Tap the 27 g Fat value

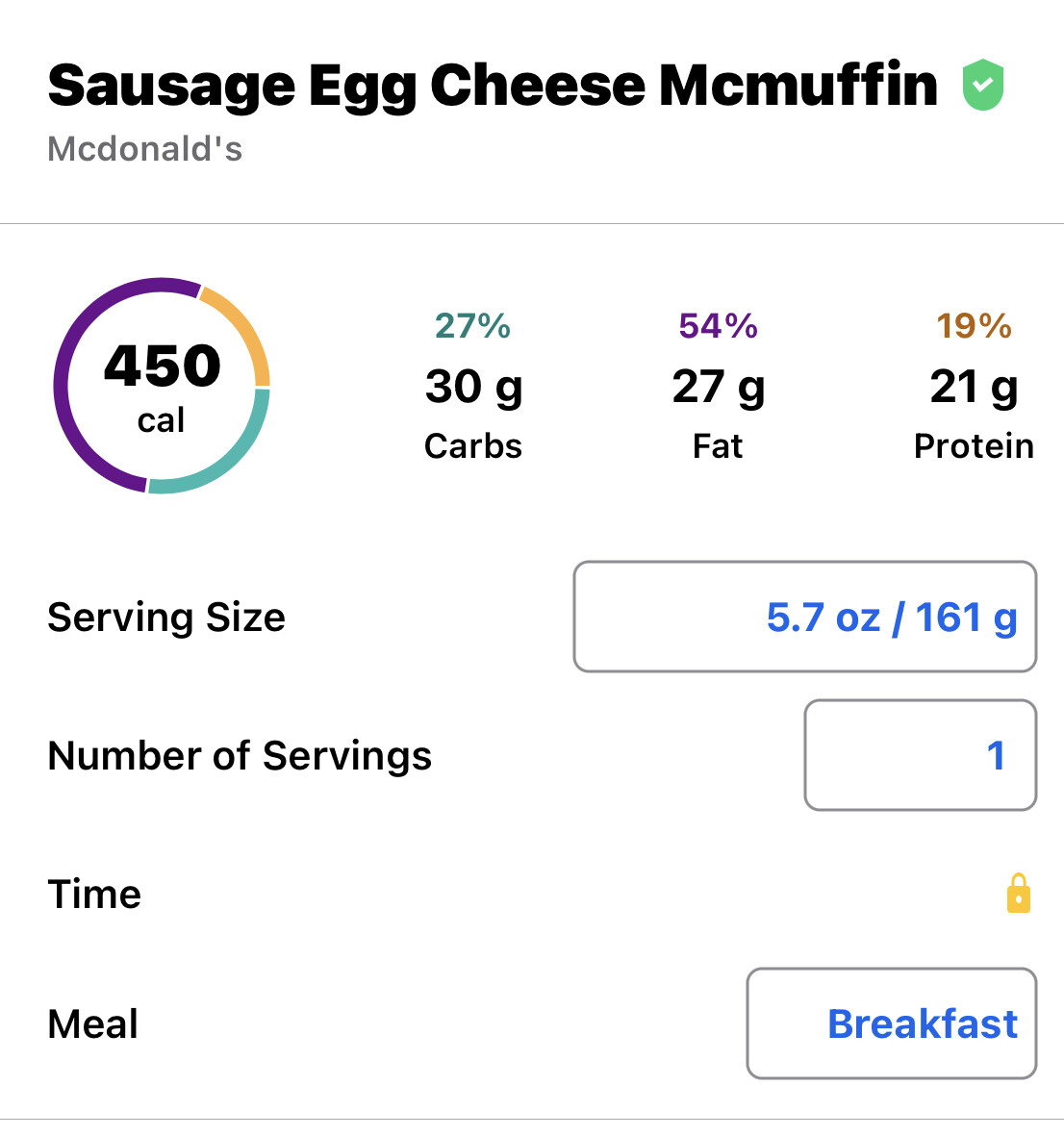pyautogui.click(x=719, y=387)
